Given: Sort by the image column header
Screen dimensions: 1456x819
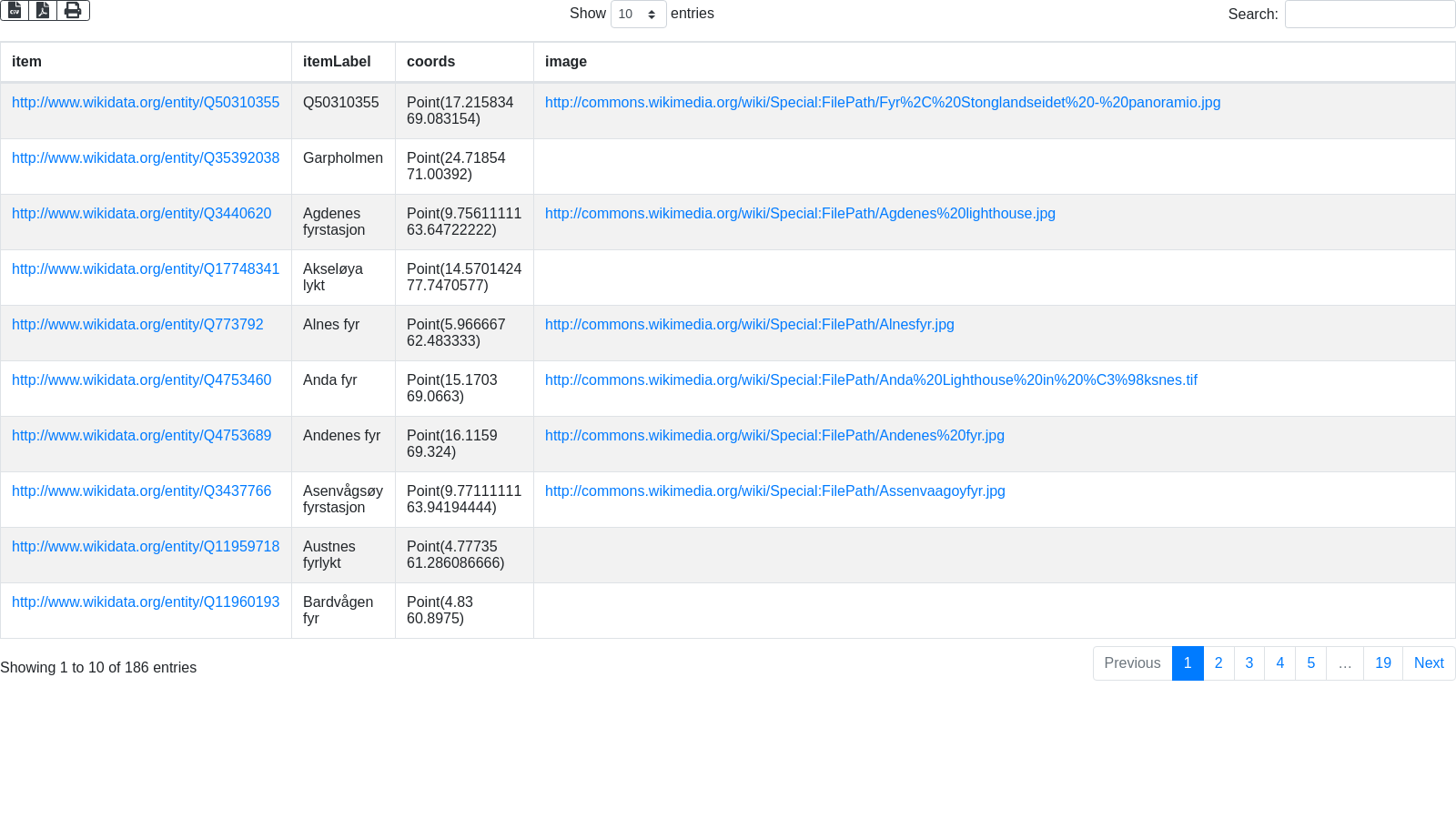Looking at the screenshot, I should point(994,62).
